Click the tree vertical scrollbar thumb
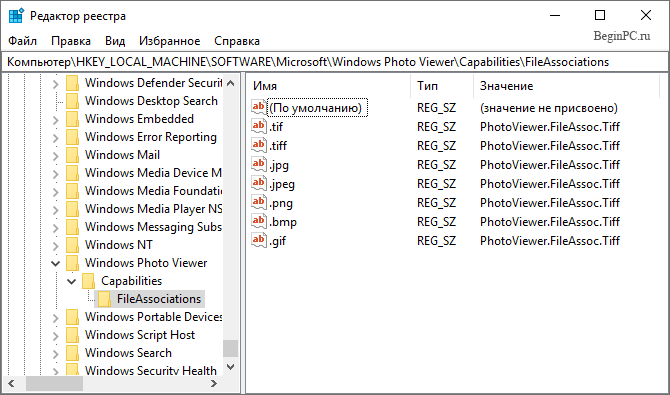Viewport: 670px width, 395px height. tap(231, 348)
